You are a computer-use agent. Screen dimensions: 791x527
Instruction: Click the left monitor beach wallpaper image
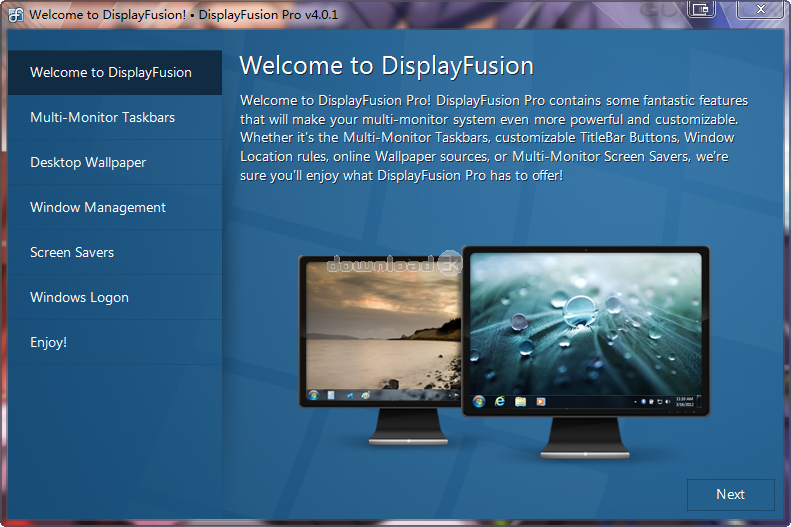pos(383,325)
